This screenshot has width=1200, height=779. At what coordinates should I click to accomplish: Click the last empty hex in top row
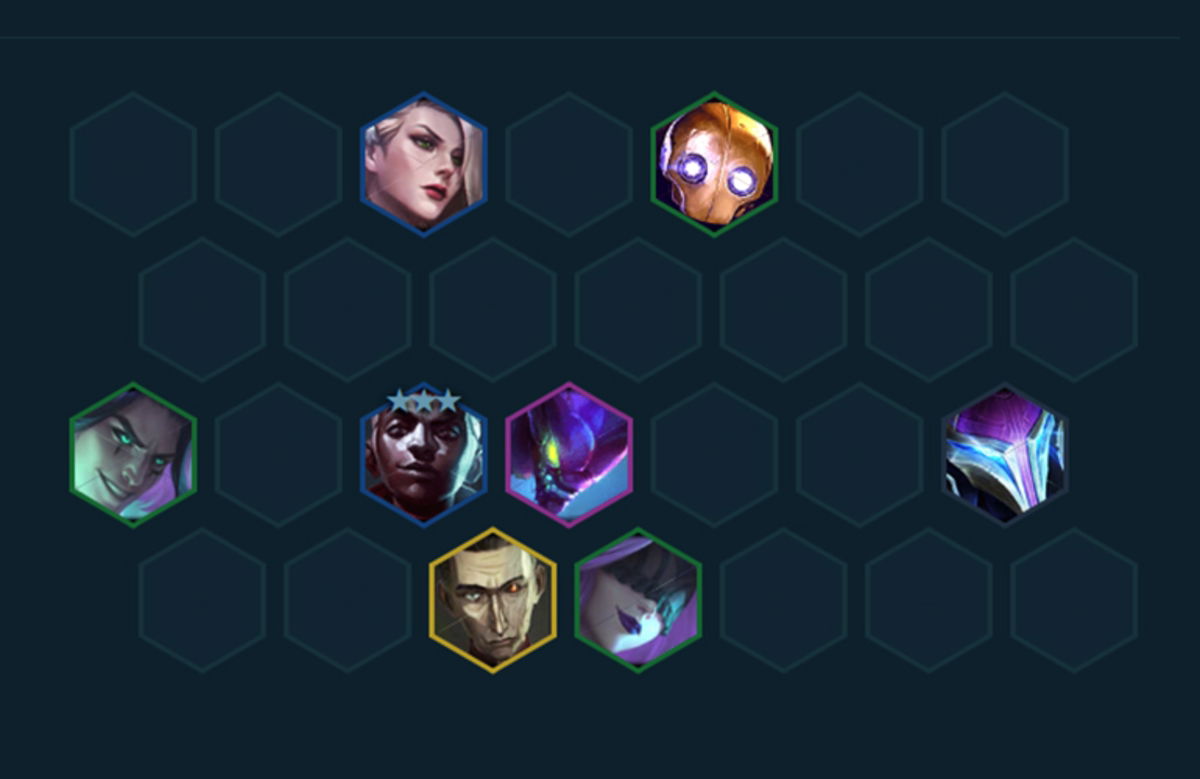(x=1005, y=164)
